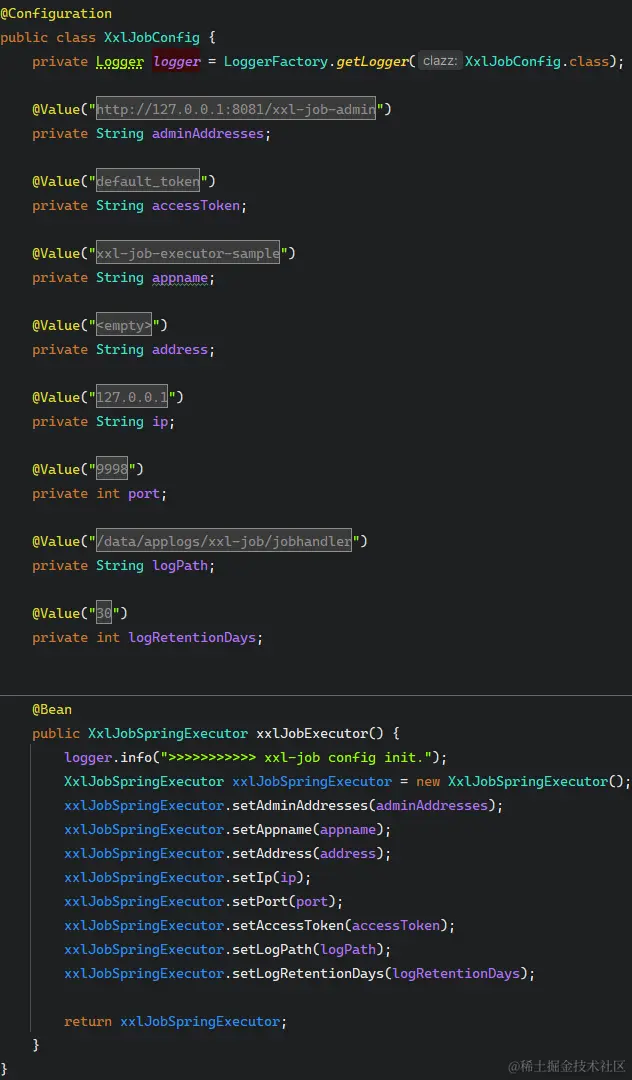Click the ip field declaration
This screenshot has height=1080, width=632.
(x=160, y=422)
